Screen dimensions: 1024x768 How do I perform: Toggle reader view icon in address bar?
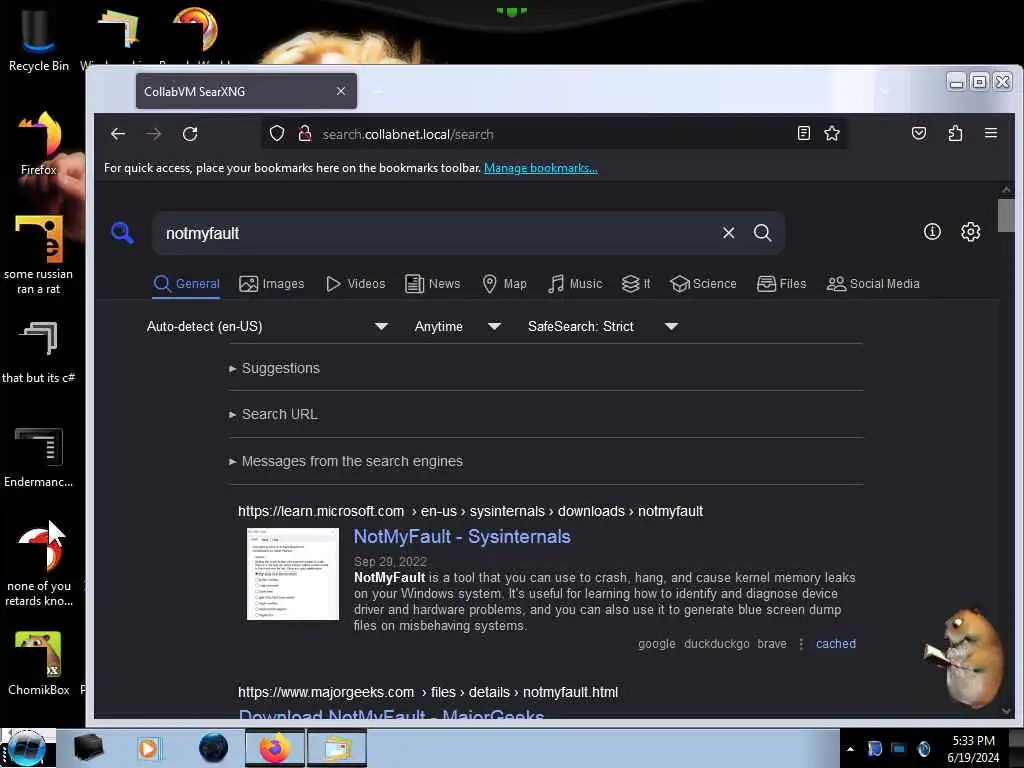click(804, 133)
